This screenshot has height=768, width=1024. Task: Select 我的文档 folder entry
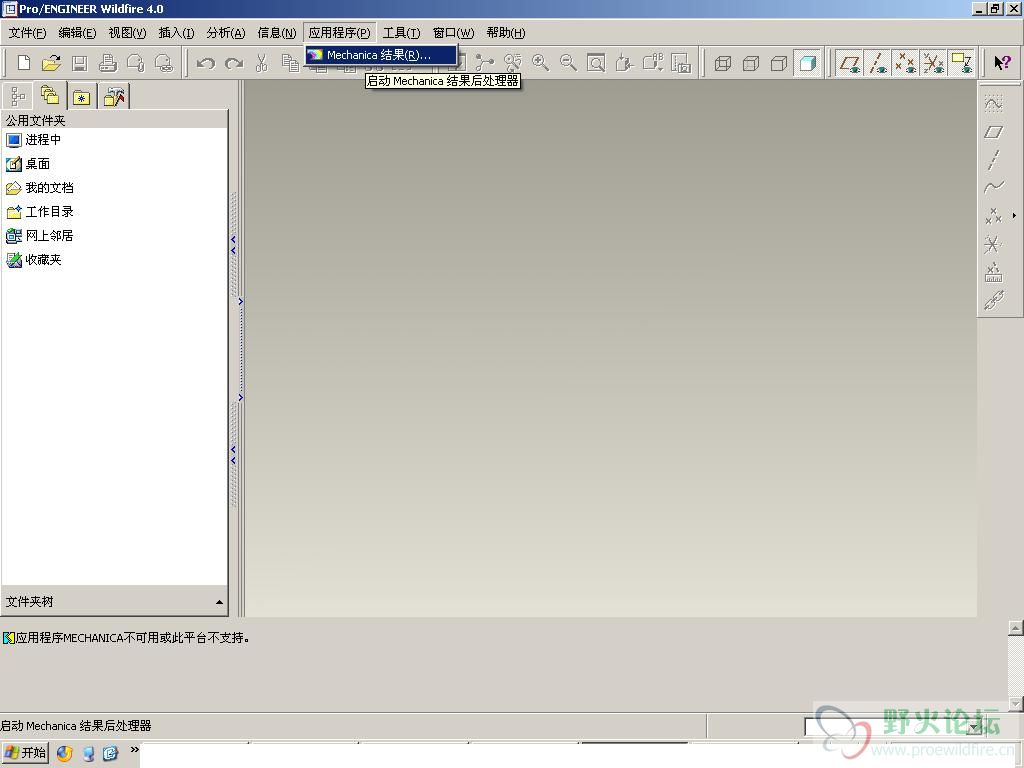tap(40, 188)
